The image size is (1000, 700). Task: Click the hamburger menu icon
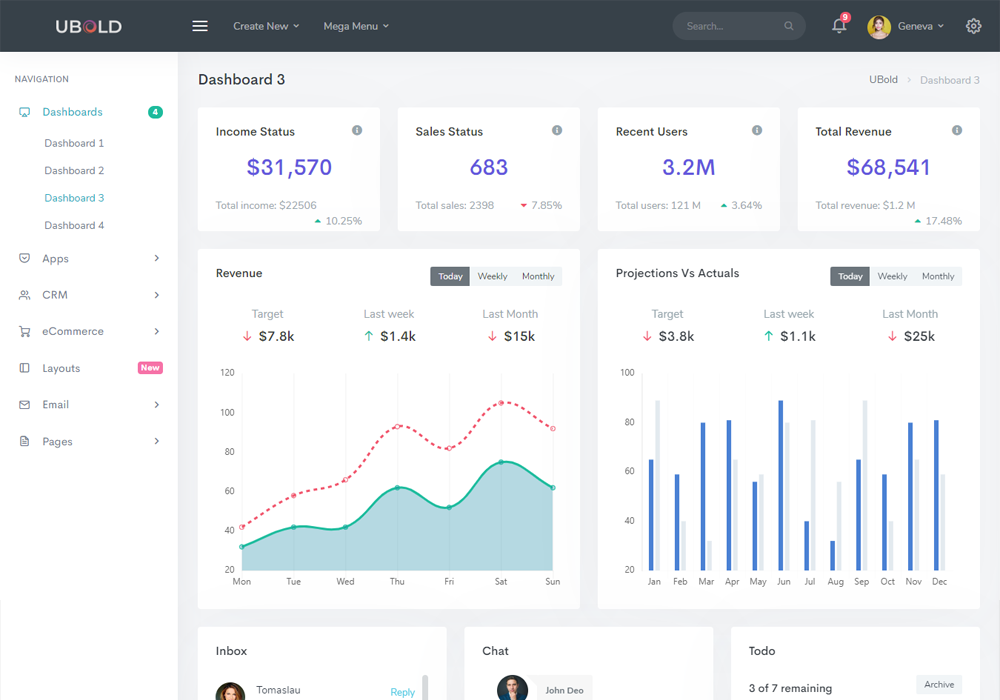pyautogui.click(x=200, y=26)
